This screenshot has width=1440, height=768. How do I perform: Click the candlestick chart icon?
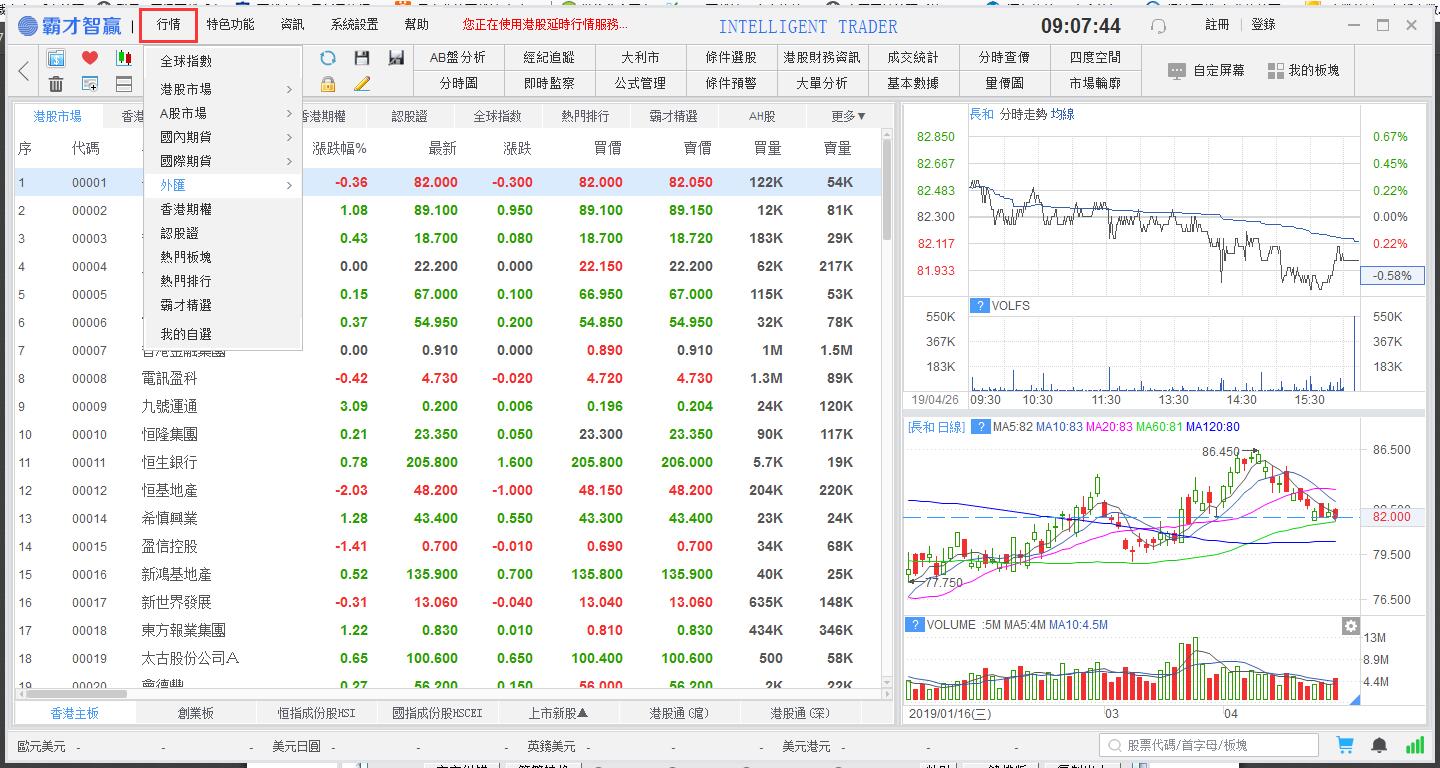(124, 58)
